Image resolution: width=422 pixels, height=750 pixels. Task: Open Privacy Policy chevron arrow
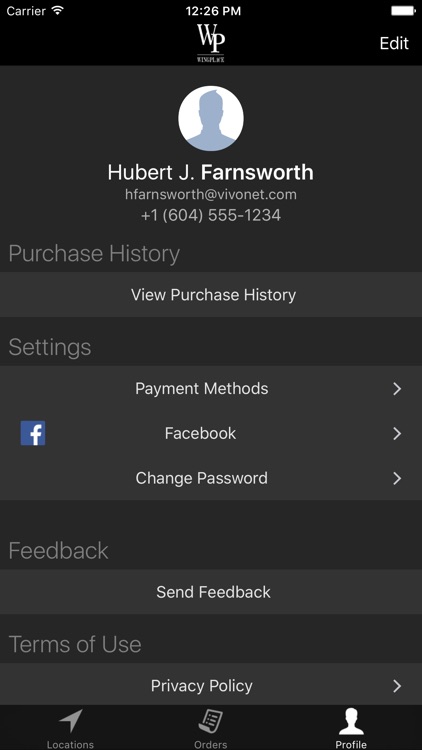(x=397, y=686)
